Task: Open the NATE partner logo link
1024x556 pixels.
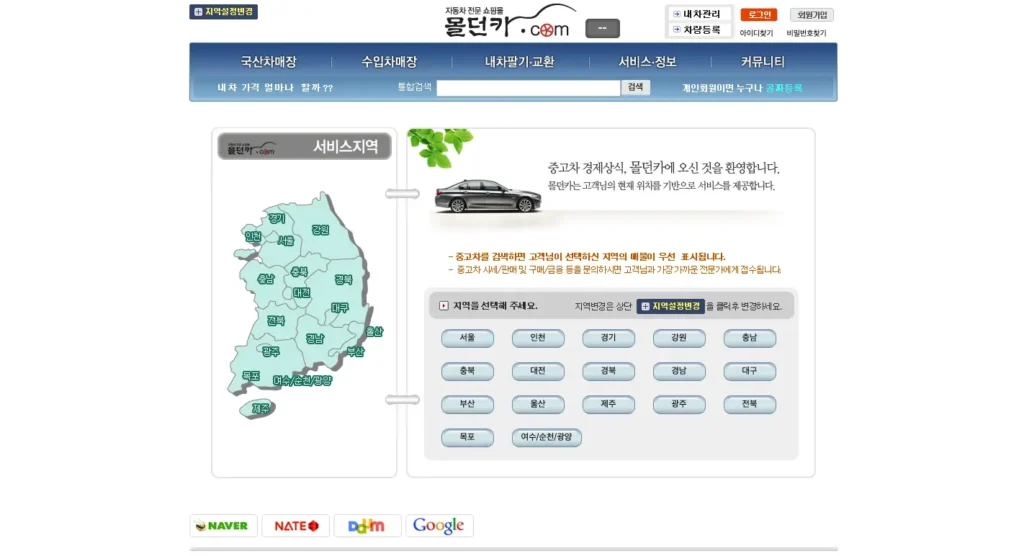Action: [x=296, y=526]
